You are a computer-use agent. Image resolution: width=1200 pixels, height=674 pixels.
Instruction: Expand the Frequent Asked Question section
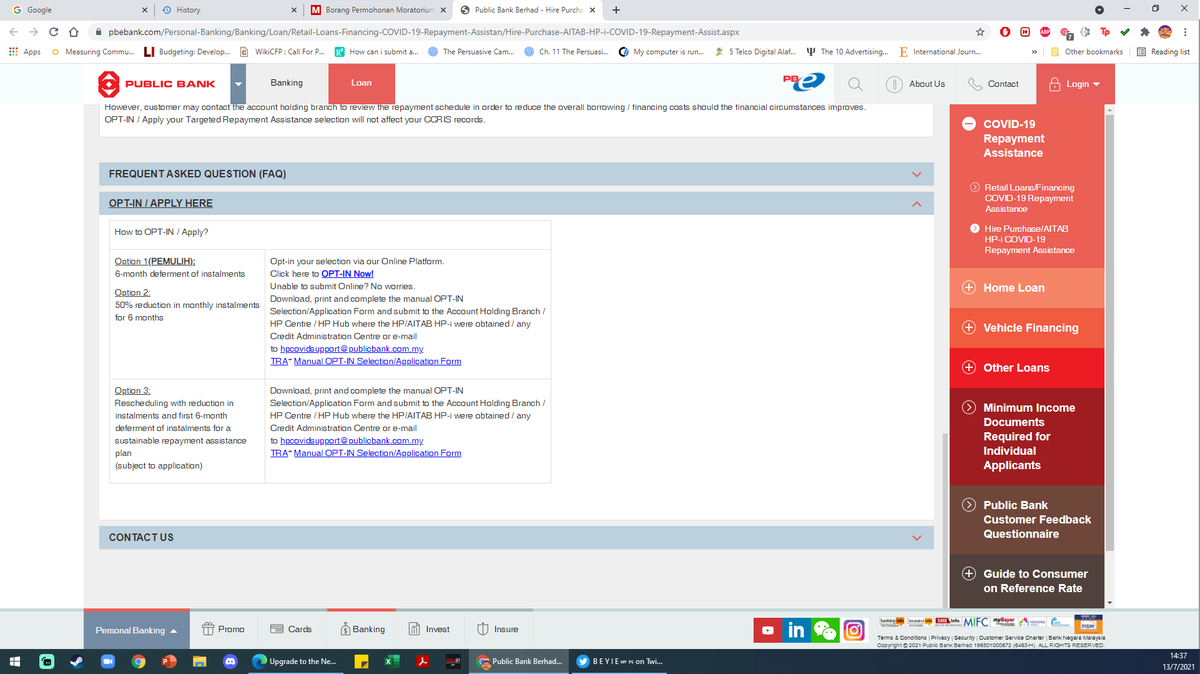(x=516, y=174)
